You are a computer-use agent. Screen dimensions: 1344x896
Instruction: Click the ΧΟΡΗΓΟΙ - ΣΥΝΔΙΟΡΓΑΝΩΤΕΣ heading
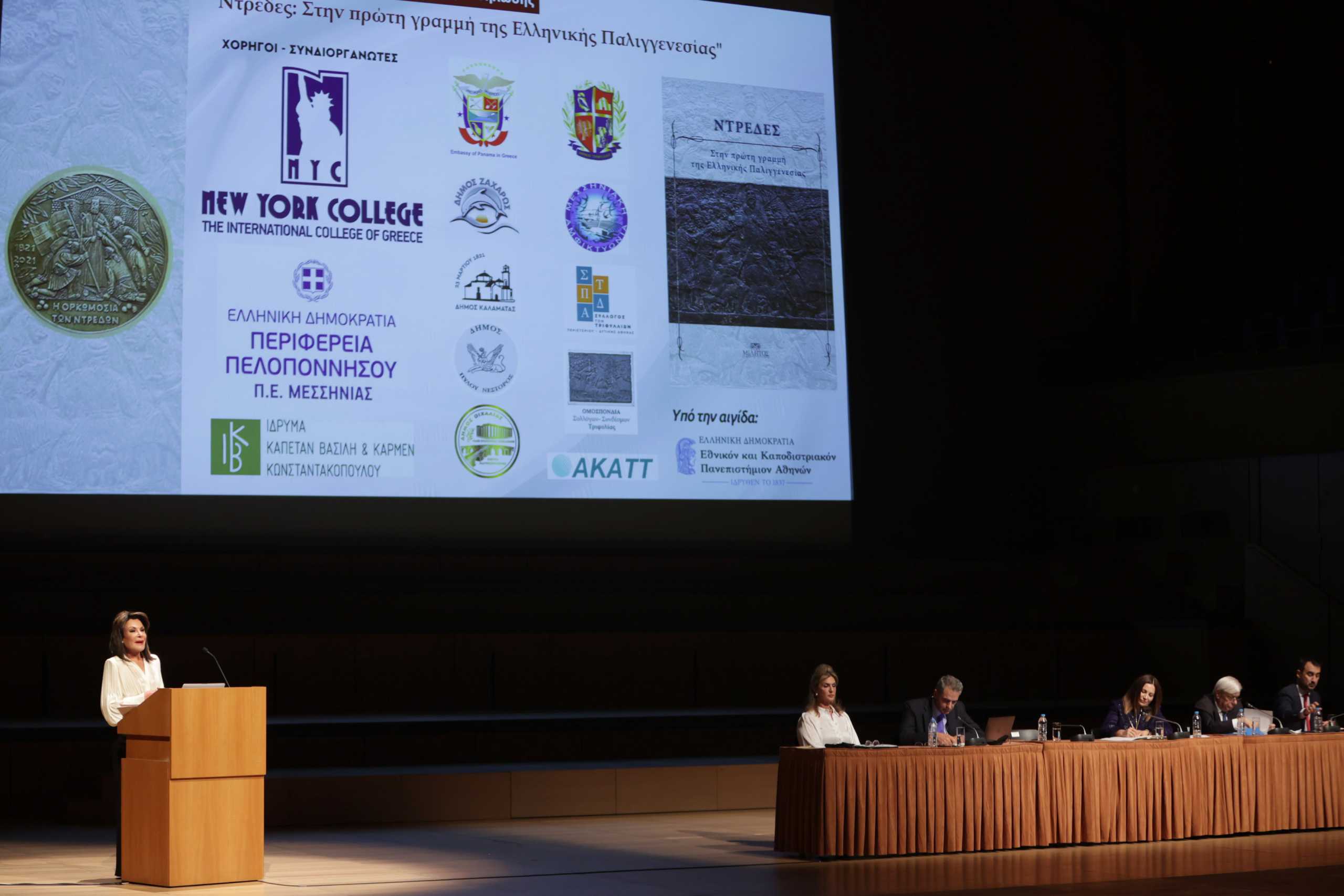point(309,50)
